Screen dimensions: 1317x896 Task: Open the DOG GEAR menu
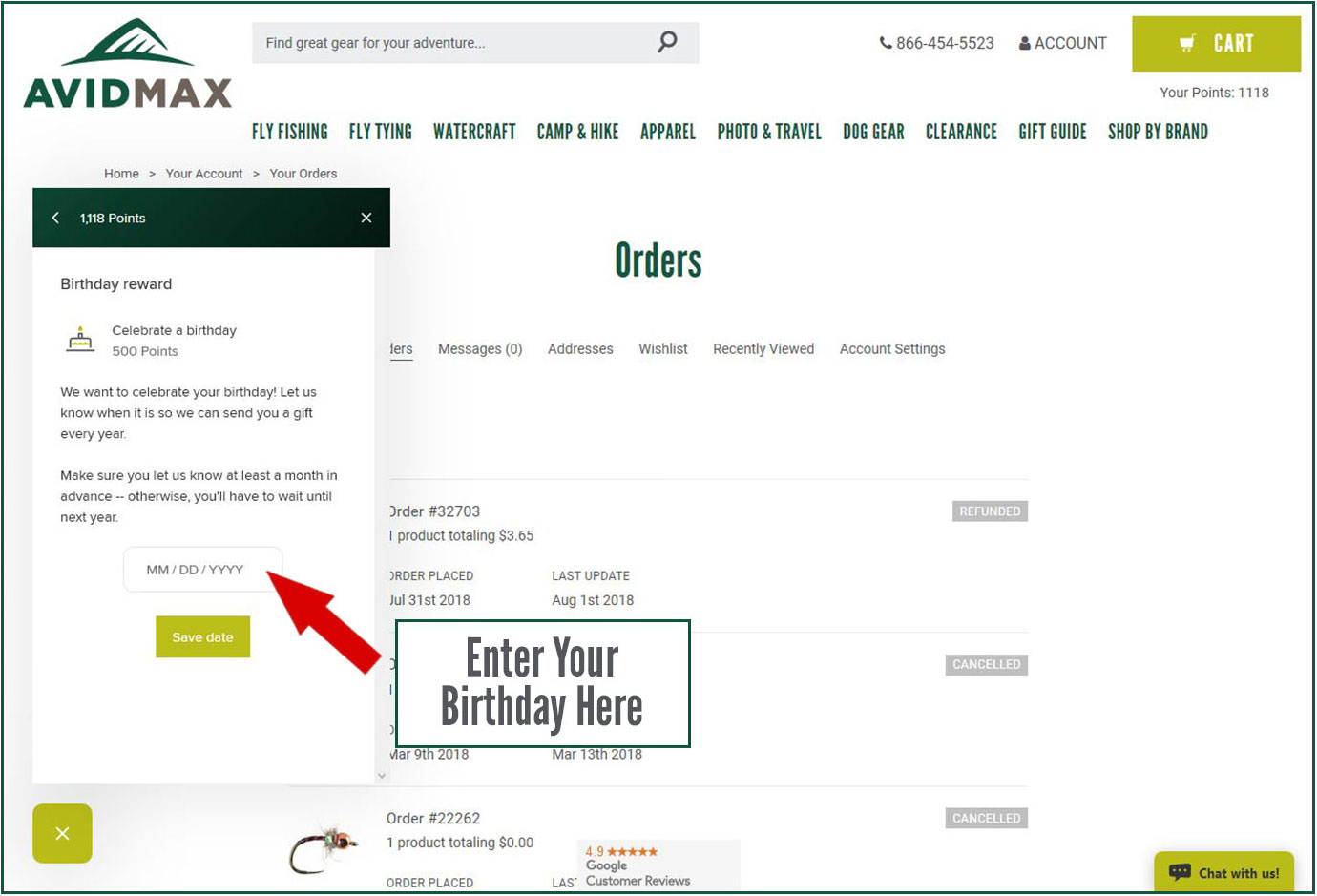coord(873,132)
